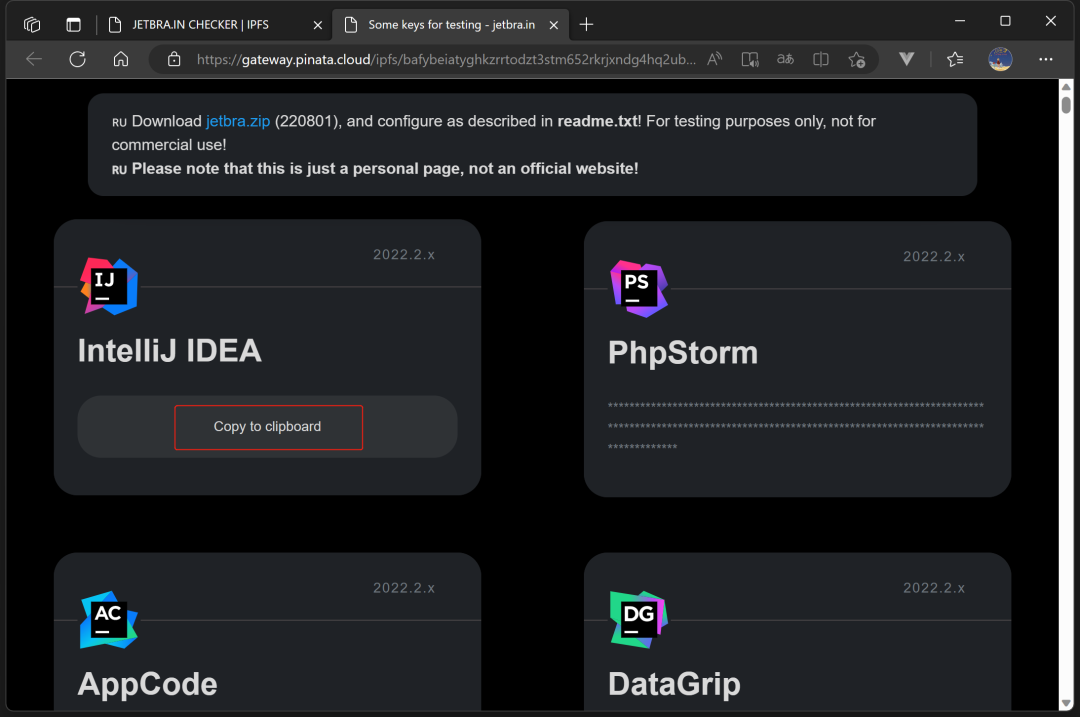
Task: Click DataGrip's 2022.2.x version label
Action: (x=934, y=588)
